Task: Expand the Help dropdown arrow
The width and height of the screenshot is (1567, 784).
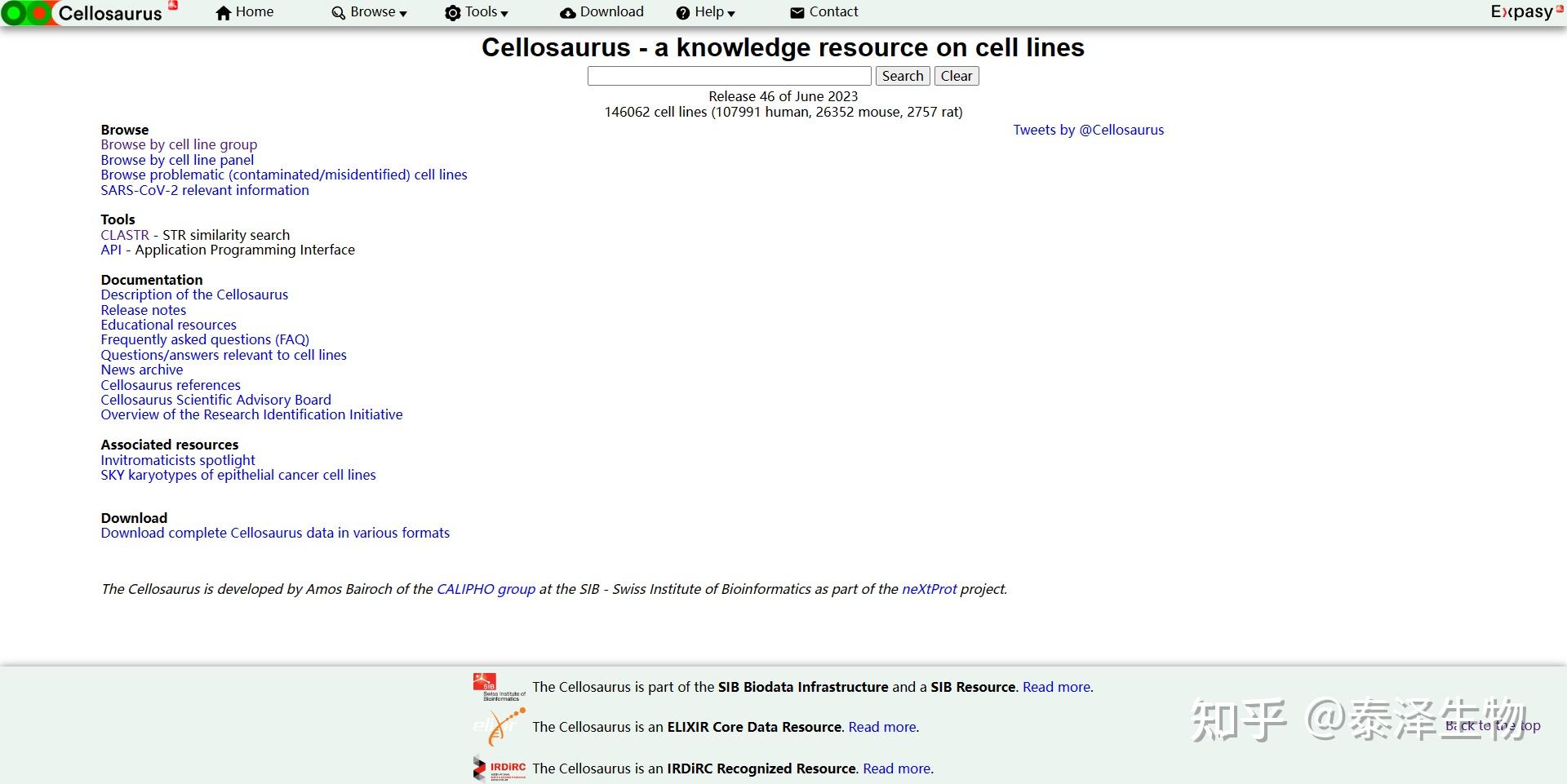Action: (731, 14)
